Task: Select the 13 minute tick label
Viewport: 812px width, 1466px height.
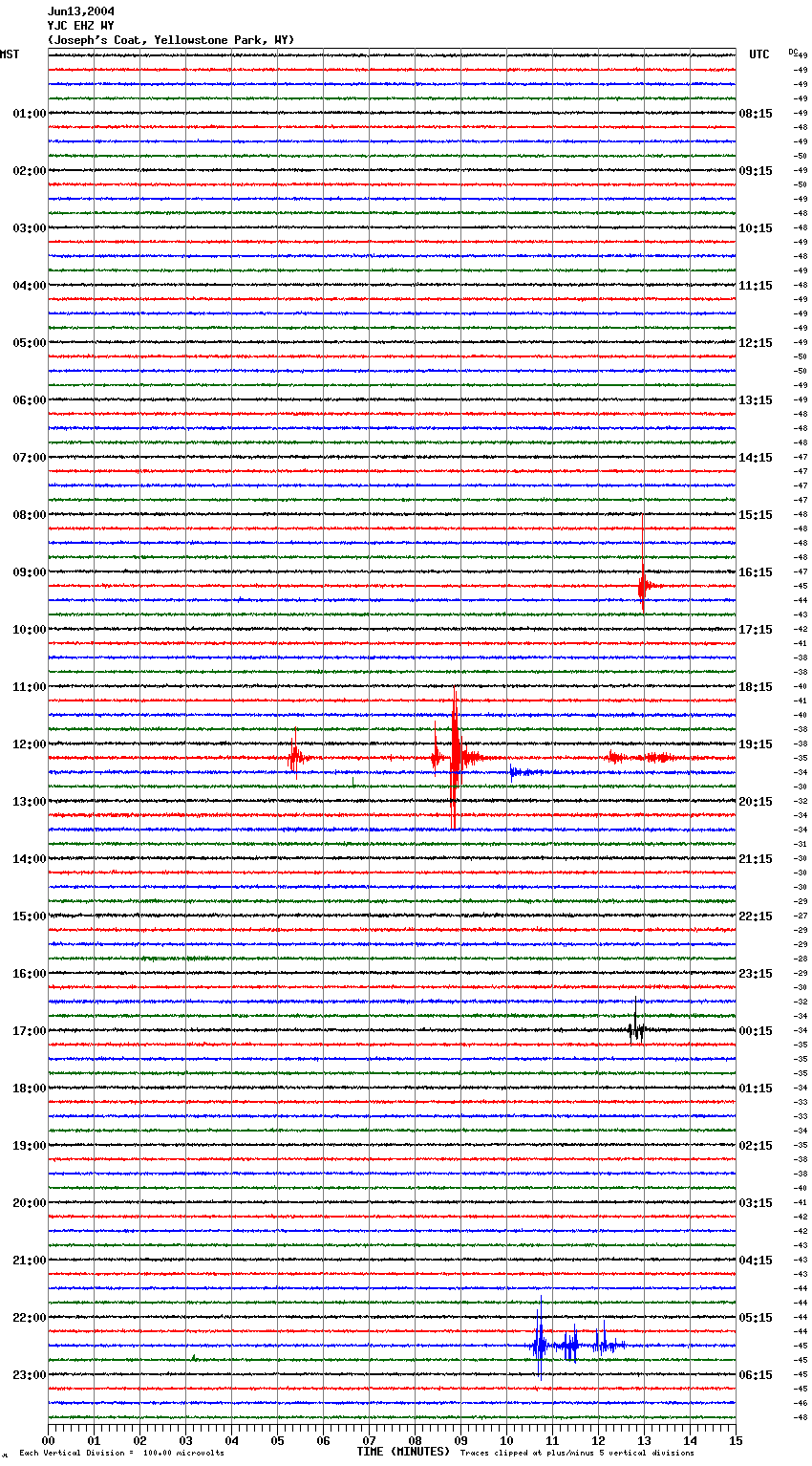Action: [644, 1440]
